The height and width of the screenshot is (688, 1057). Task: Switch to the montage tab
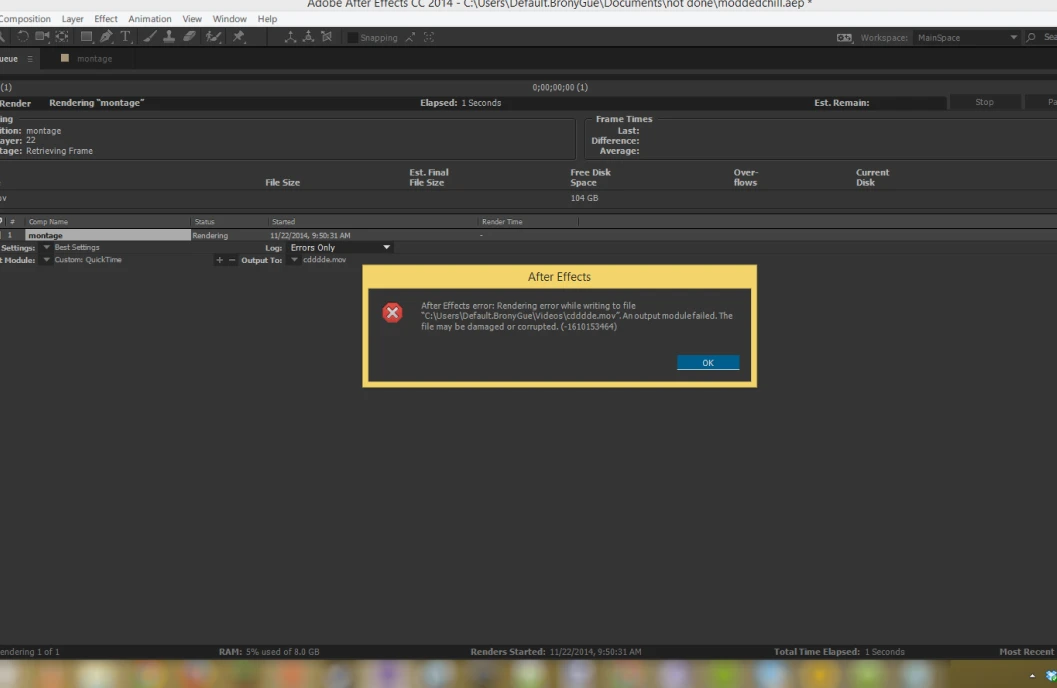(94, 59)
